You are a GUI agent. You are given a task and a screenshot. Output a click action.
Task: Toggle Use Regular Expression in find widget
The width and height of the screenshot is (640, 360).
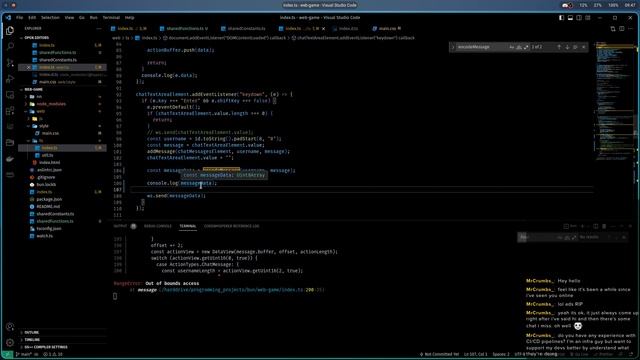pyautogui.click(x=526, y=47)
